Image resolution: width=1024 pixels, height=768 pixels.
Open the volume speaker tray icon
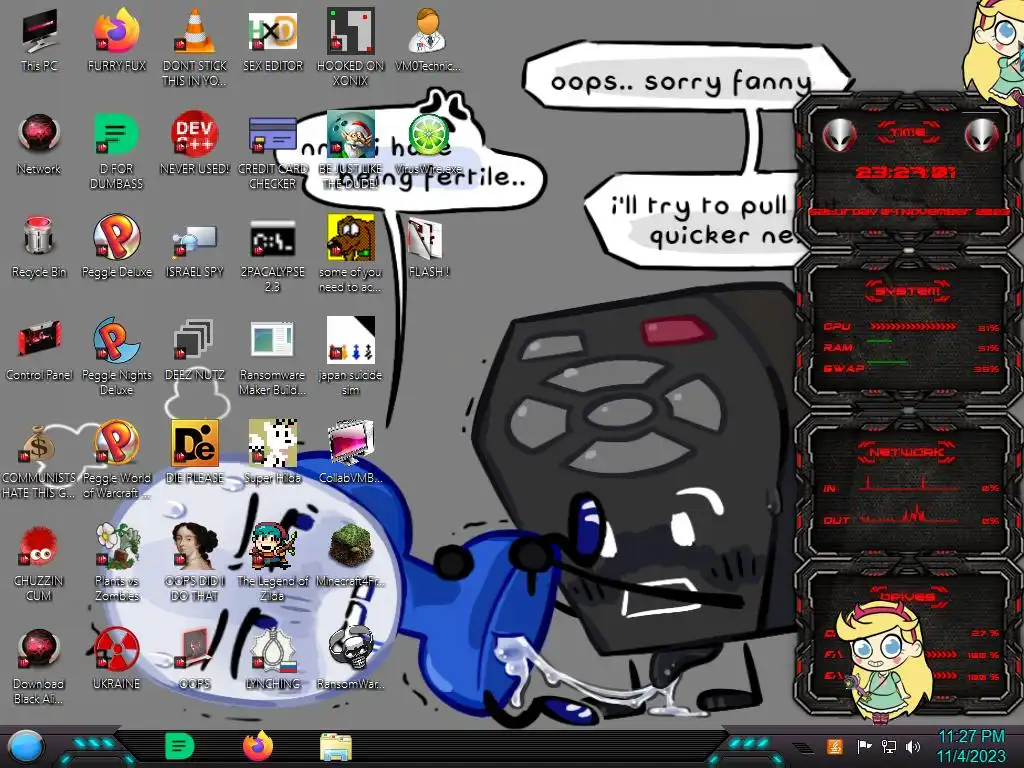click(913, 746)
